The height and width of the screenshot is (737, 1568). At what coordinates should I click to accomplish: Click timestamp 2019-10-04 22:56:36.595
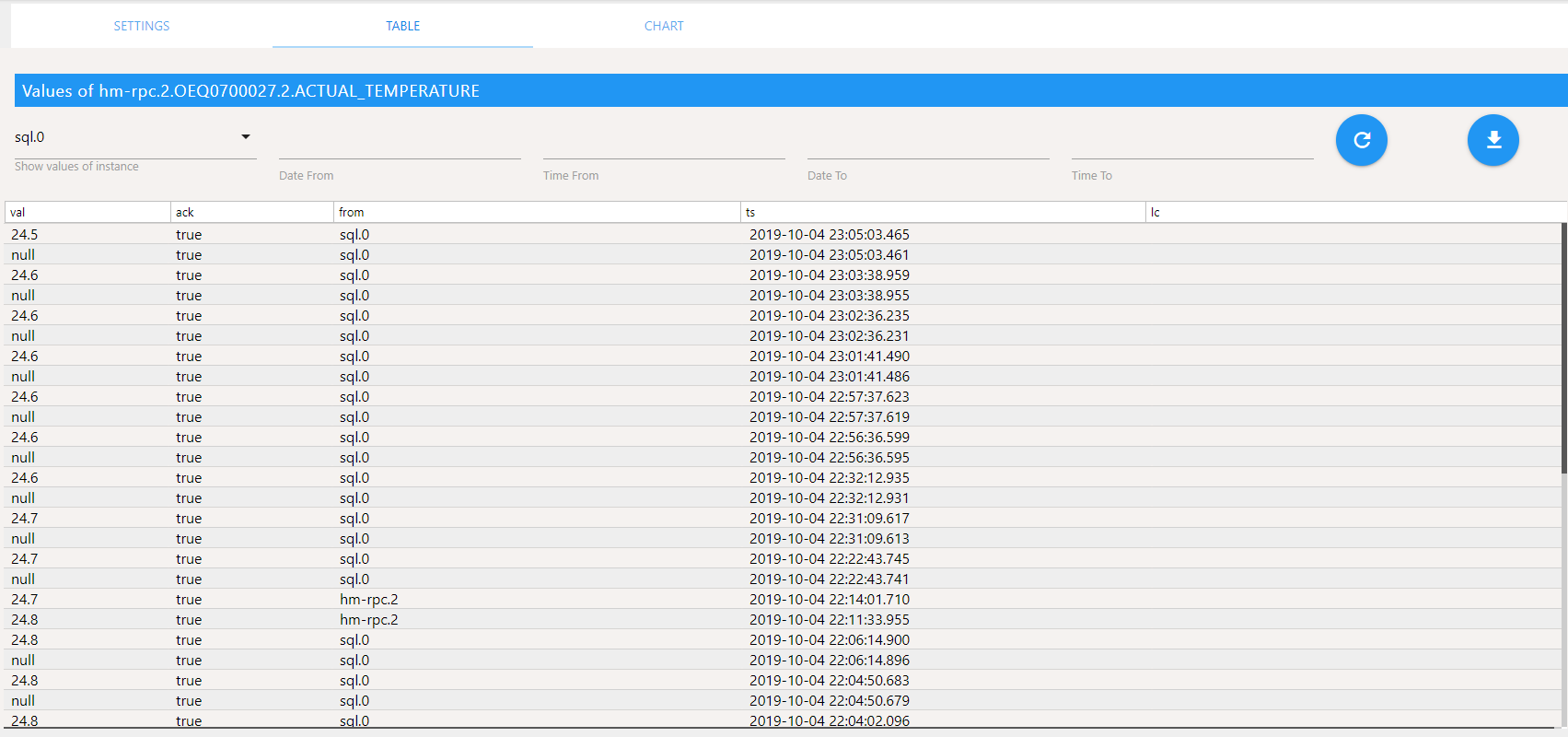click(x=830, y=458)
